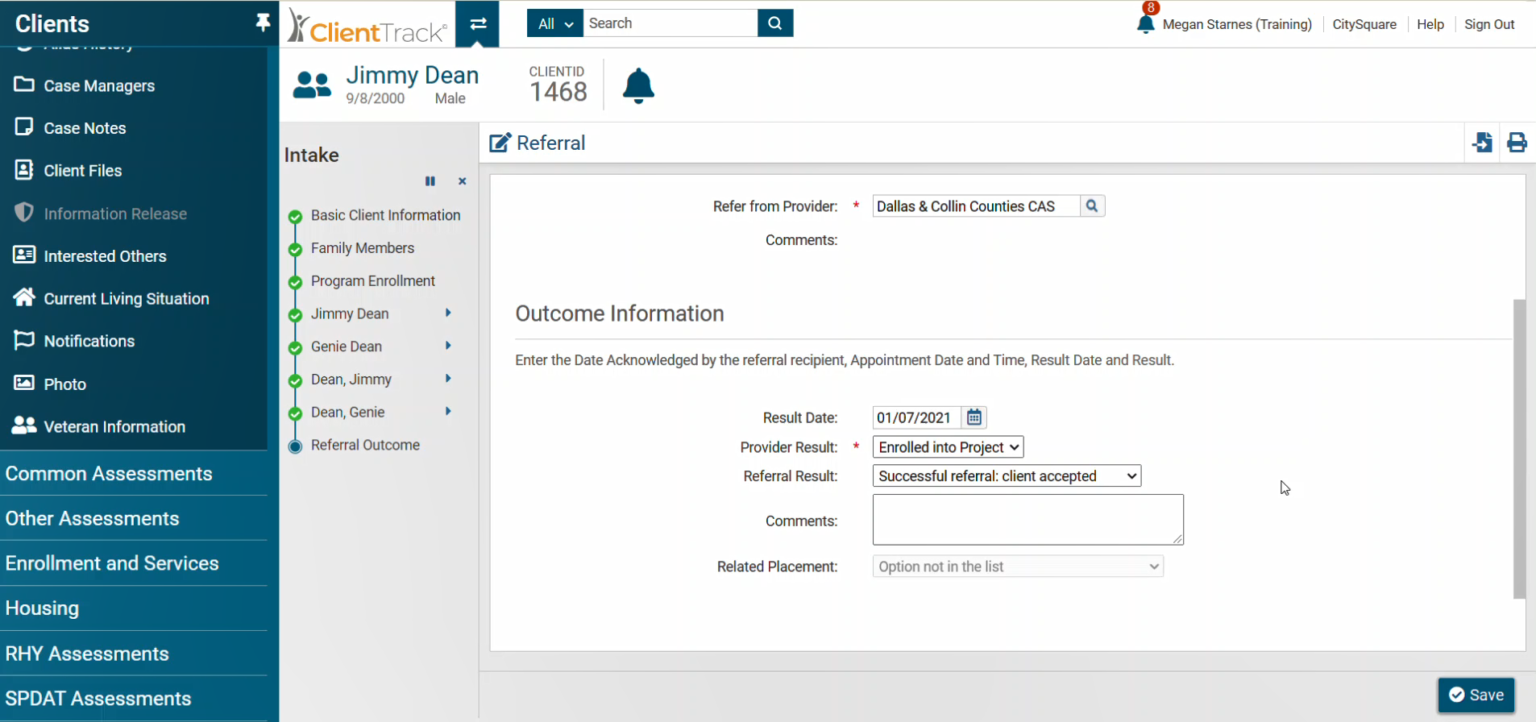
Task: Pause the Intake workflow
Action: coord(430,181)
